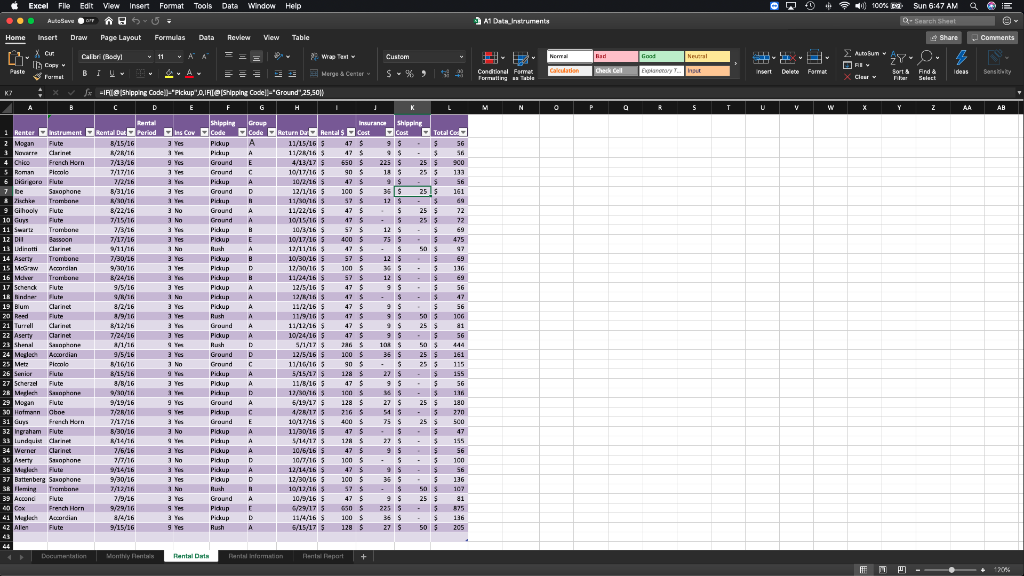Click the Save icon in title bar
The width and height of the screenshot is (1024, 576).
click(122, 21)
